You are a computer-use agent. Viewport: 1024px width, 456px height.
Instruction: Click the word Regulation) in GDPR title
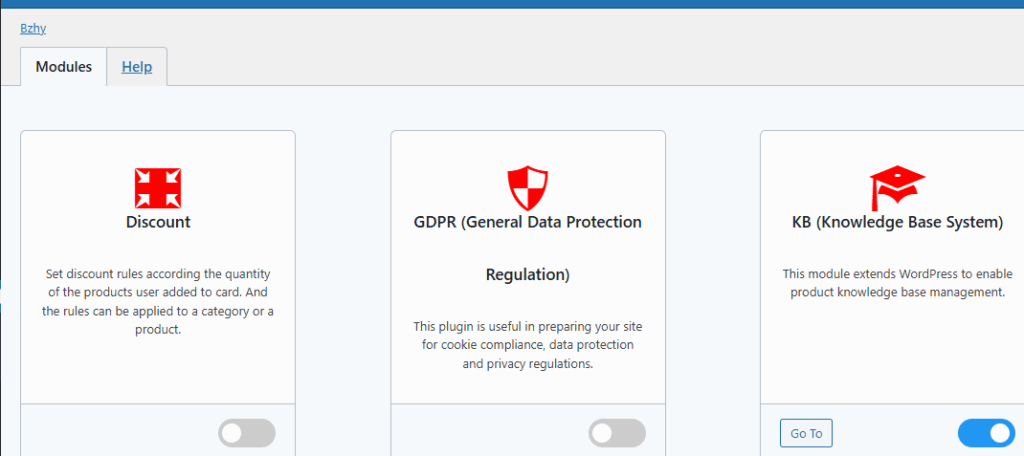(x=528, y=274)
